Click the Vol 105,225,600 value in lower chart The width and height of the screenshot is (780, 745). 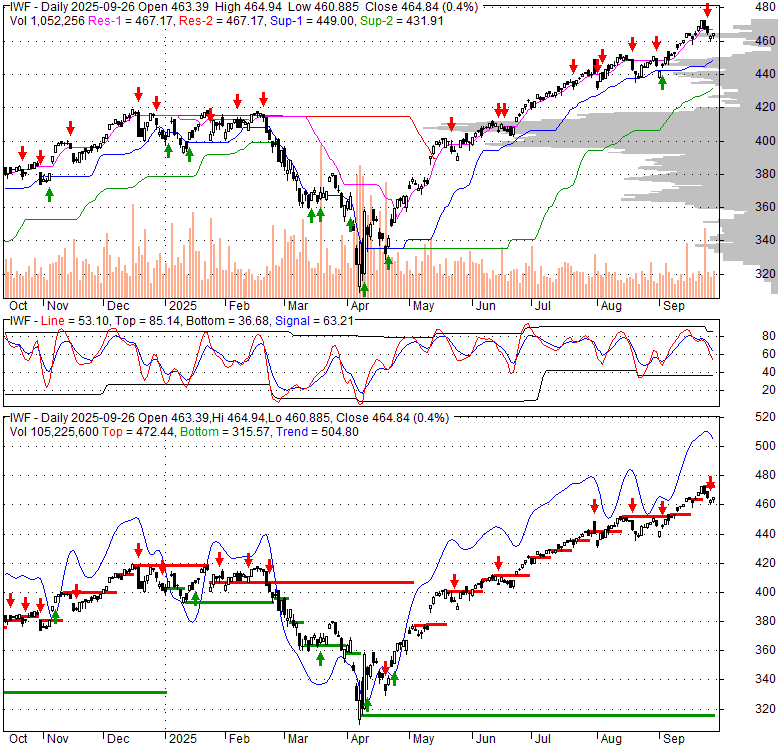(54, 432)
